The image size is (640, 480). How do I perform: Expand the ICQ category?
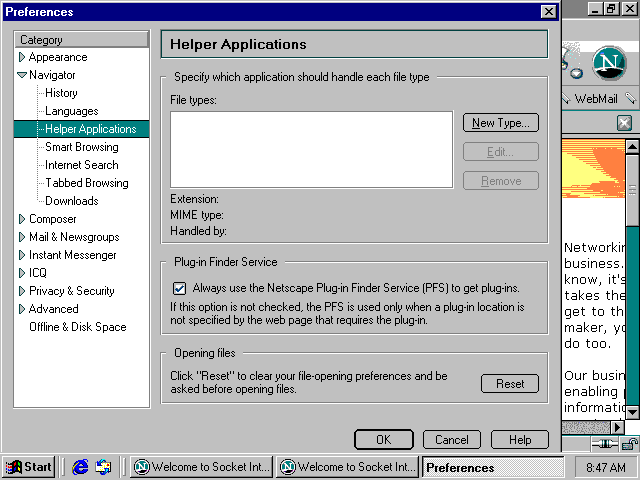[x=22, y=273]
